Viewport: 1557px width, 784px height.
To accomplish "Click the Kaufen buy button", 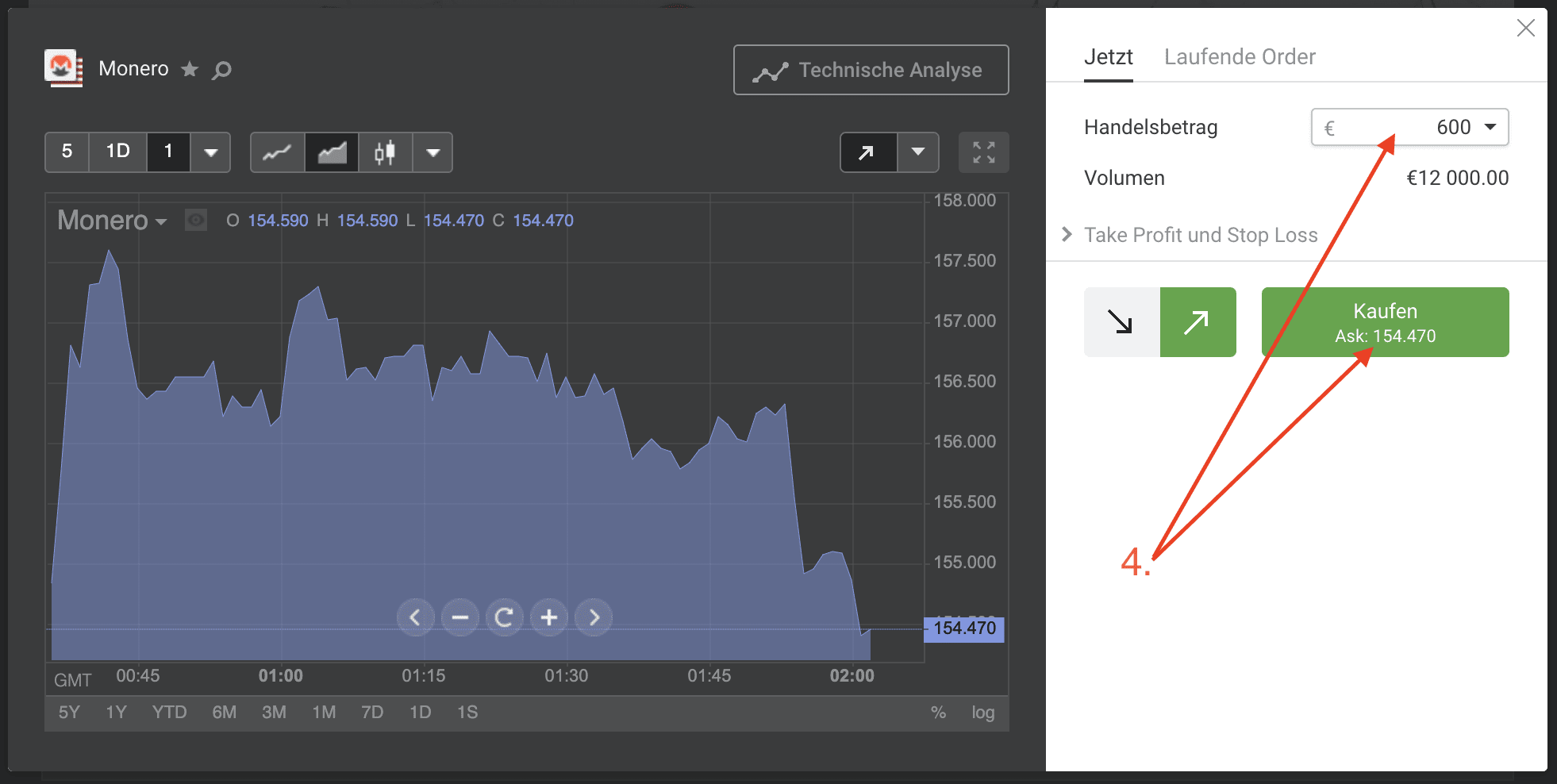I will [1385, 322].
